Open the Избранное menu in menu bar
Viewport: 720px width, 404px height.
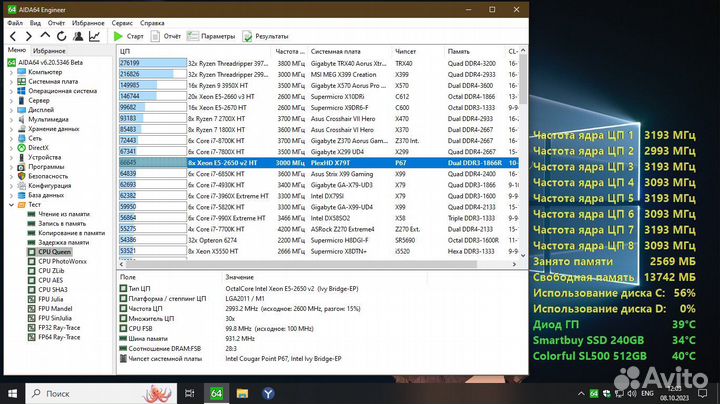pos(88,23)
